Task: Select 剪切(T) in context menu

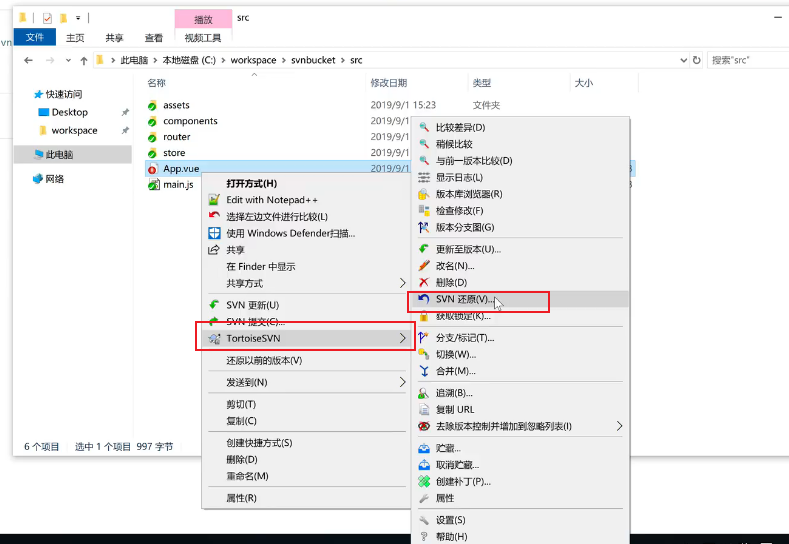Action: click(241, 404)
